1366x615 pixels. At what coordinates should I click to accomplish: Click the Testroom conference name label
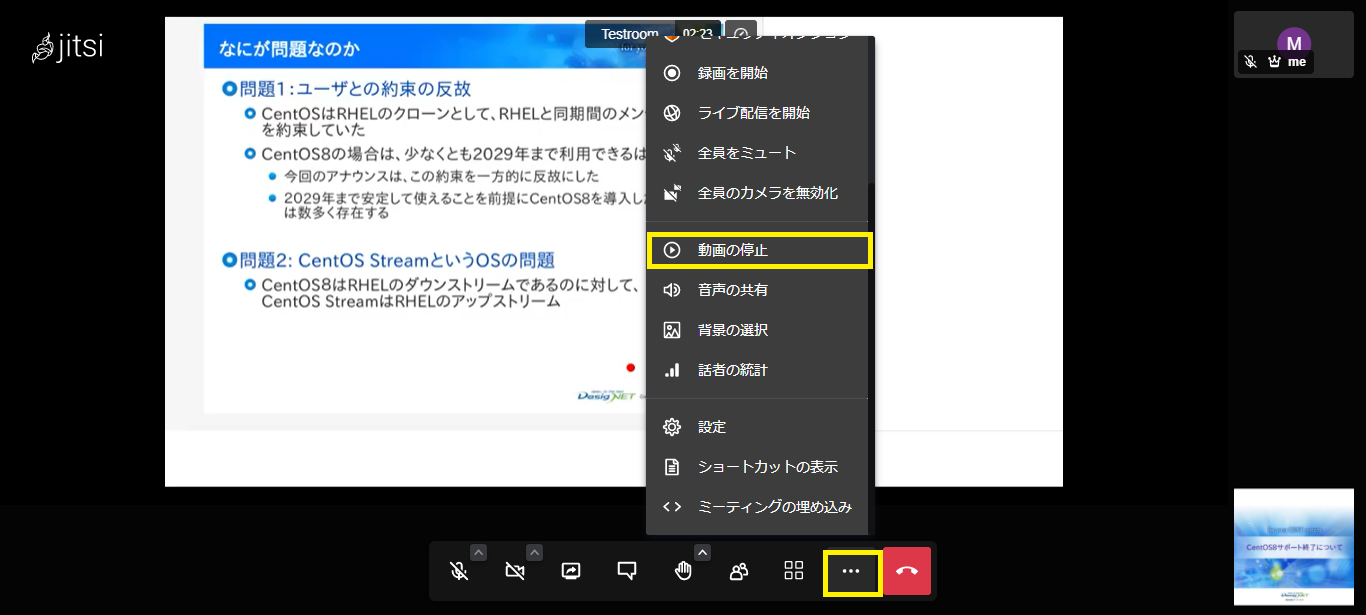[x=629, y=33]
